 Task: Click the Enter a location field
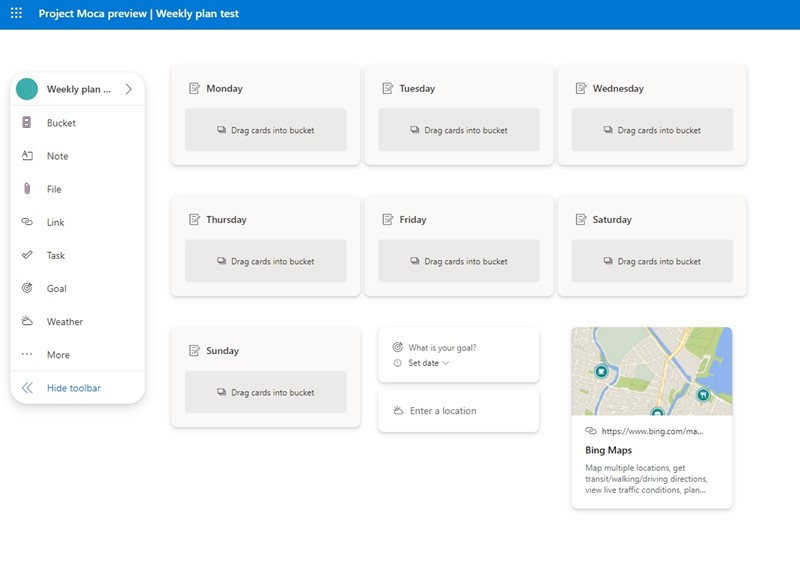(x=443, y=411)
